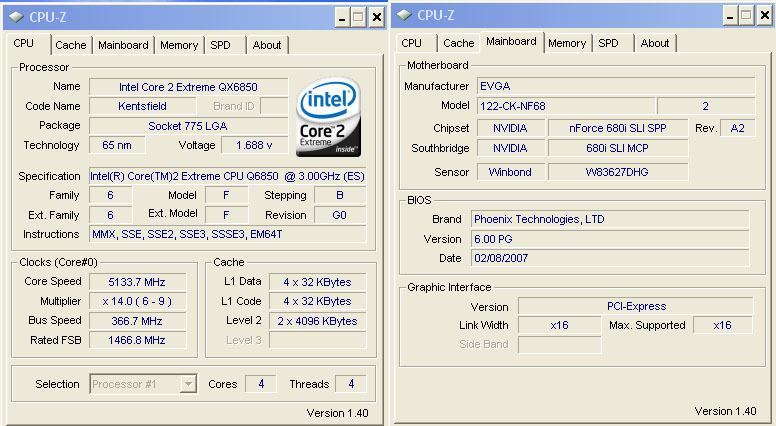This screenshot has height=426, width=776.
Task: Click the Rated FSB value 1466.8 MHz
Action: (x=137, y=340)
